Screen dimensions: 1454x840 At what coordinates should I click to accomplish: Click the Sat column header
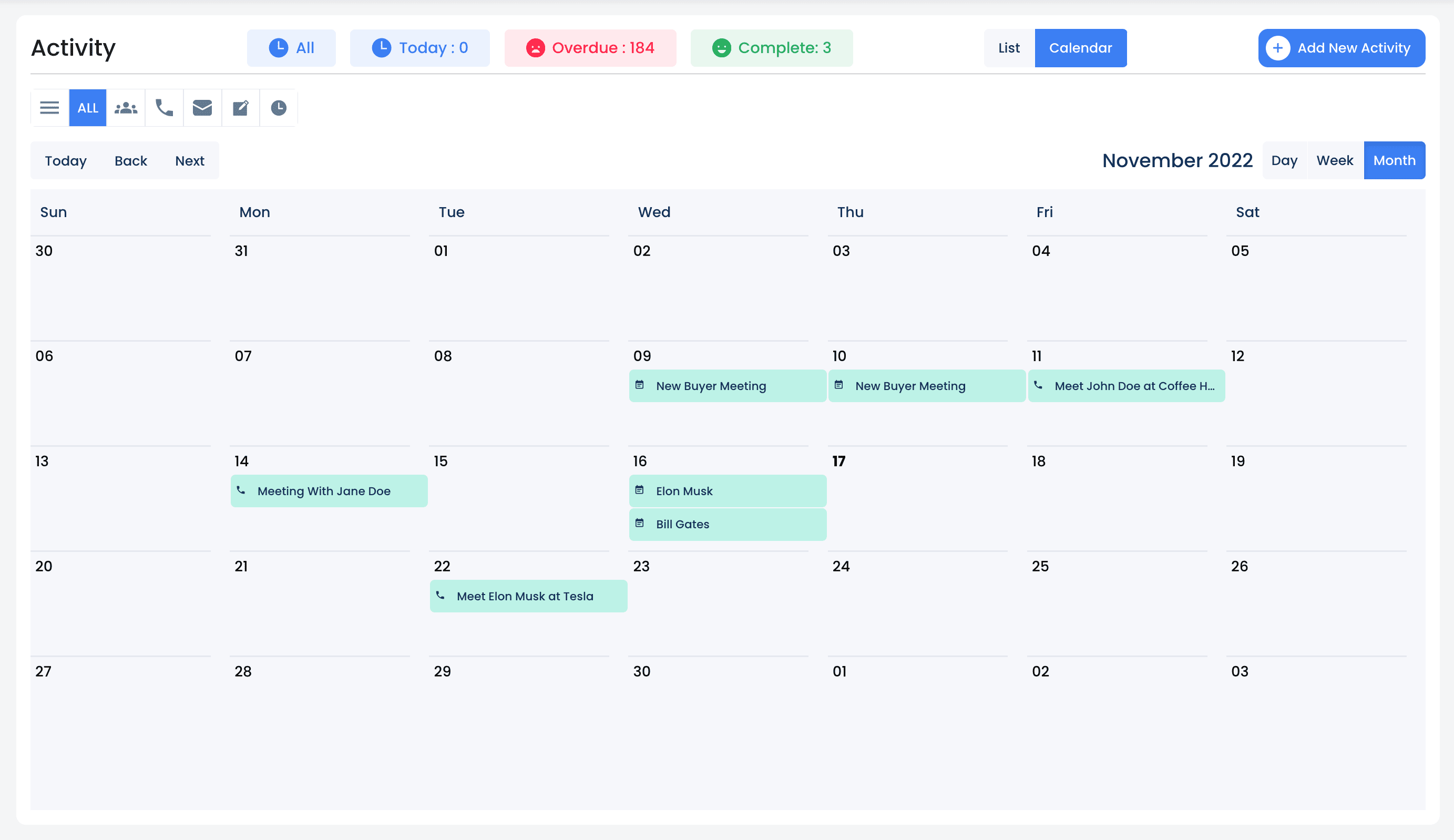click(x=1247, y=212)
